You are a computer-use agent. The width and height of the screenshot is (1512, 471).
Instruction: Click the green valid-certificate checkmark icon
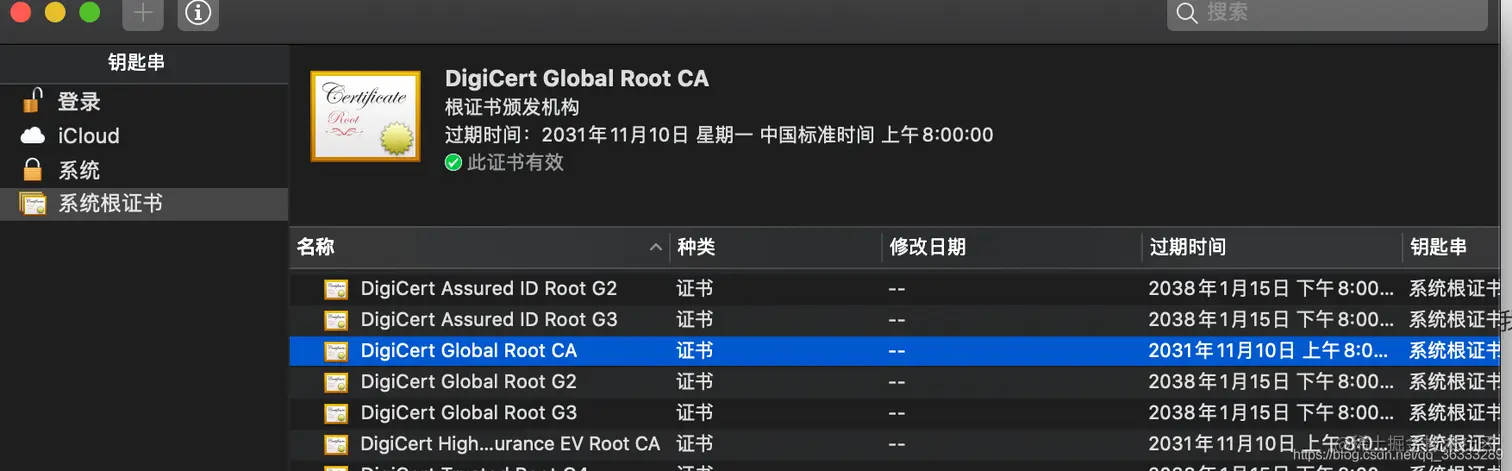pos(453,162)
